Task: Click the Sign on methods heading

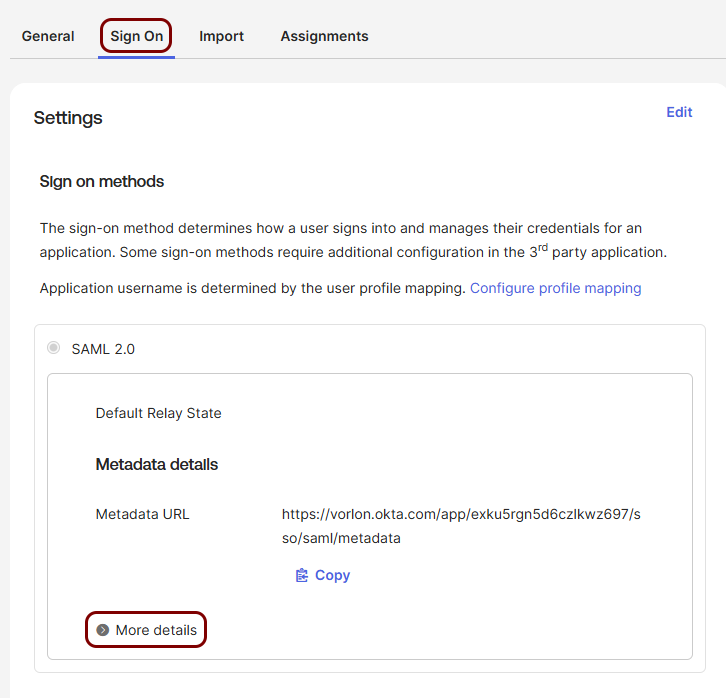Action: coord(102,181)
